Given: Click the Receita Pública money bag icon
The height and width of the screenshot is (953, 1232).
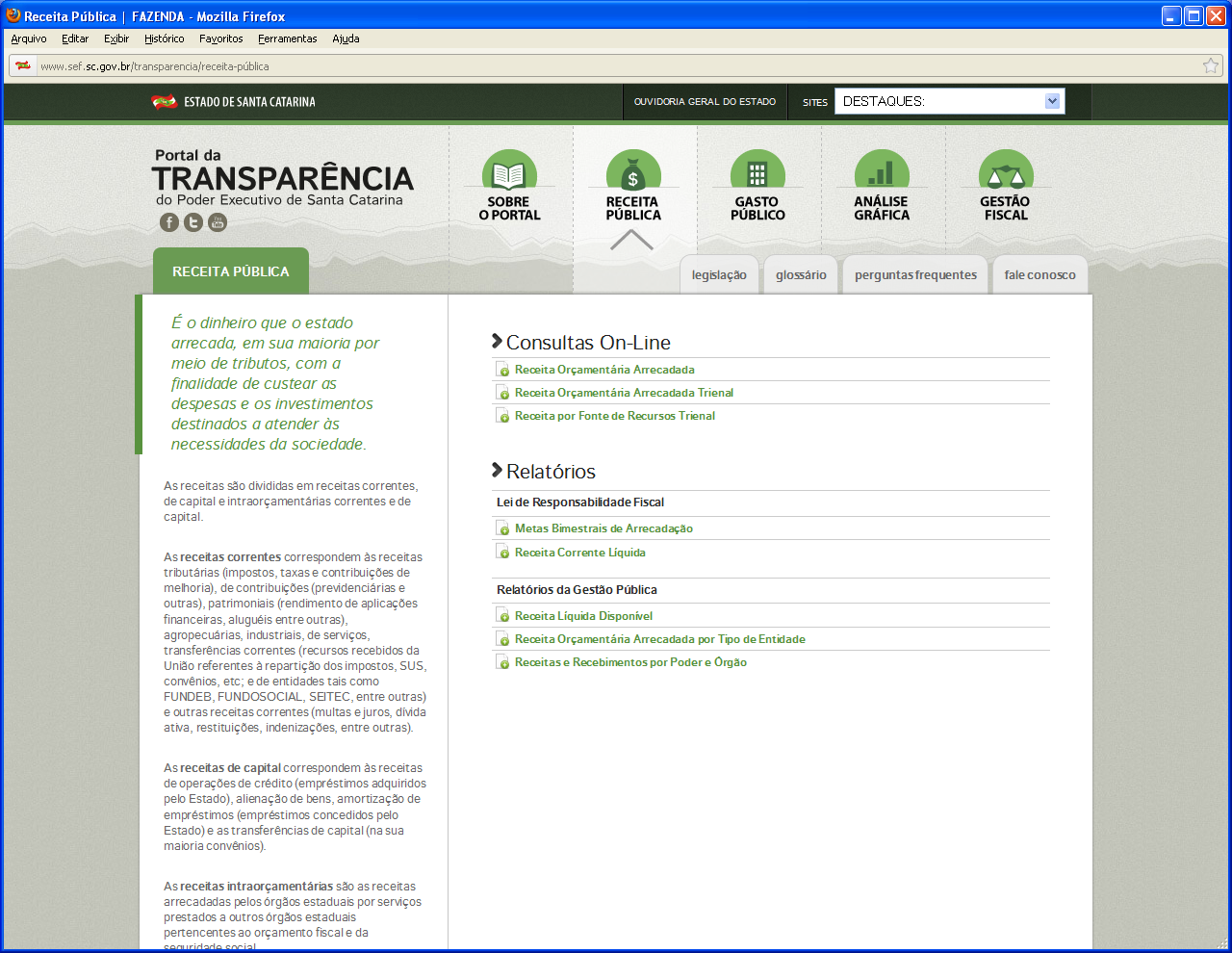Looking at the screenshot, I should click(x=633, y=170).
